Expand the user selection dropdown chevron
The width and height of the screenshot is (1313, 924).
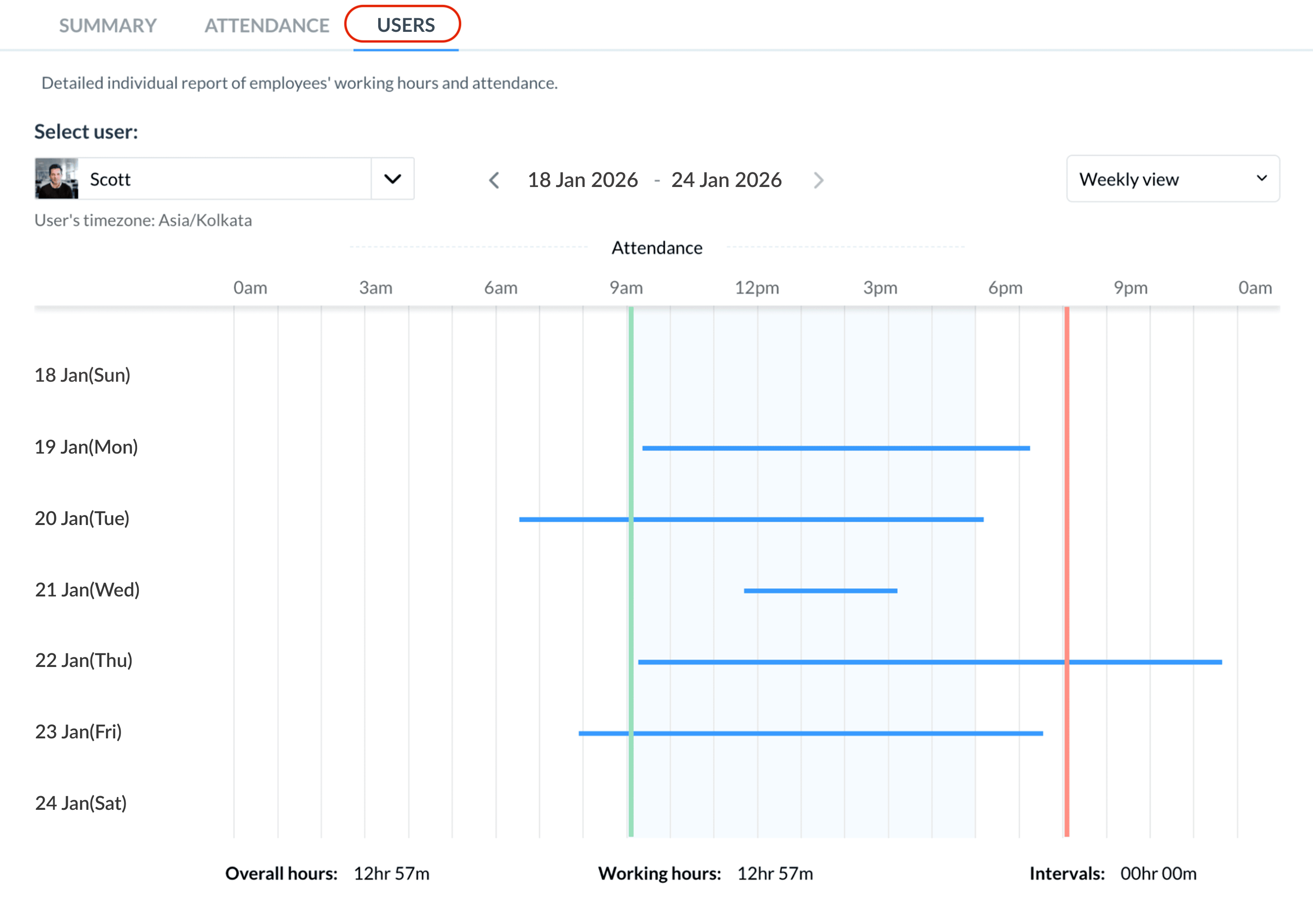[x=392, y=179]
